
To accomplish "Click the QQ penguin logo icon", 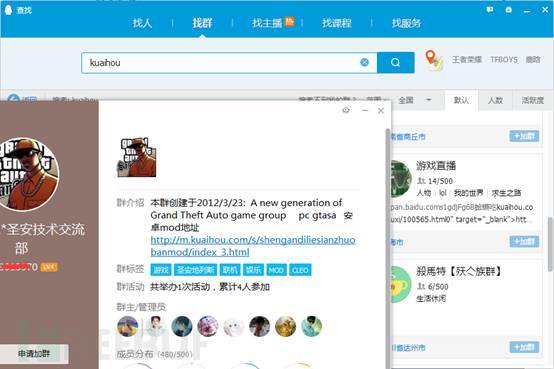I will tap(8, 10).
